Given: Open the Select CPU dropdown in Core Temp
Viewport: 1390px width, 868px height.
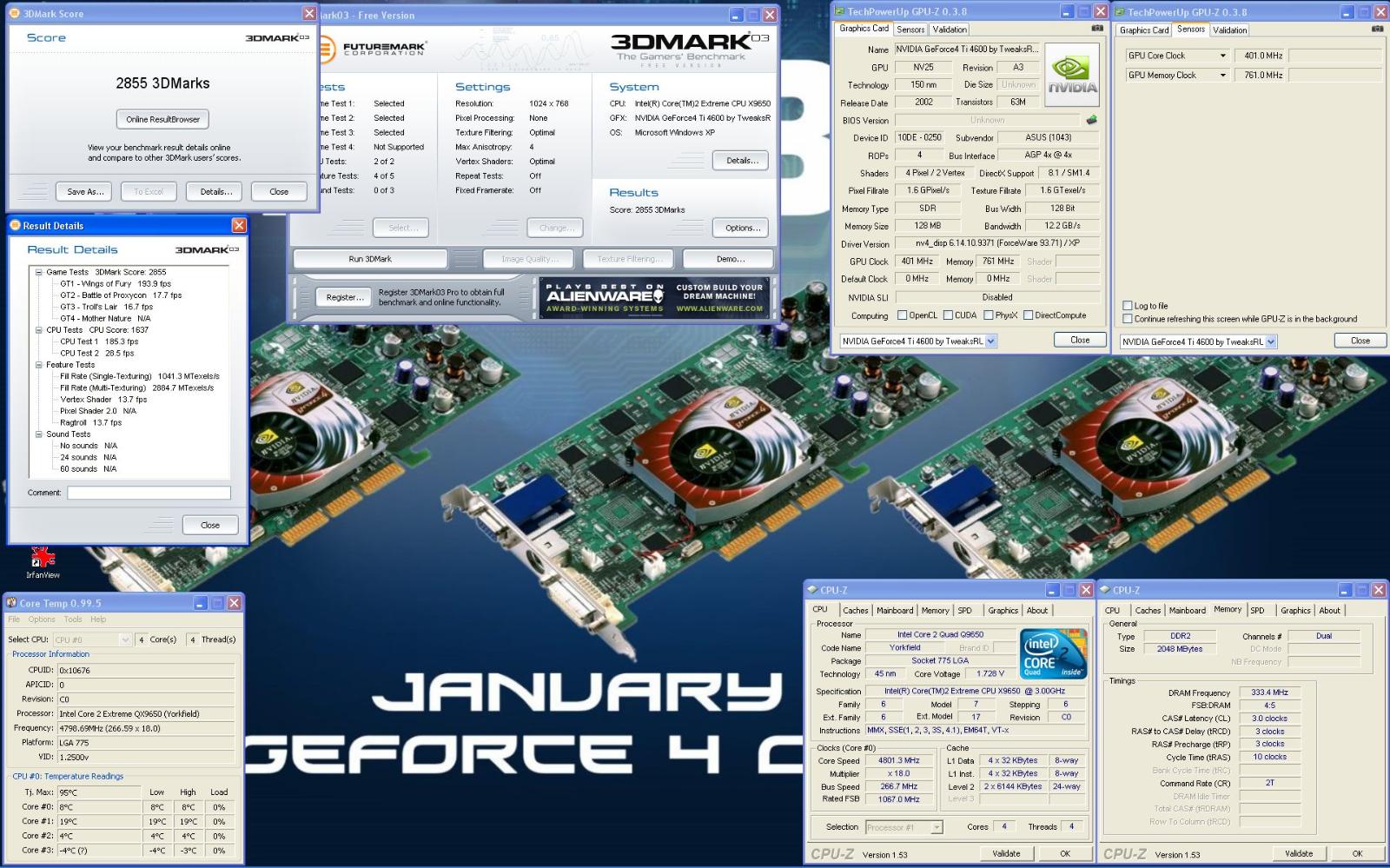Looking at the screenshot, I should [125, 639].
